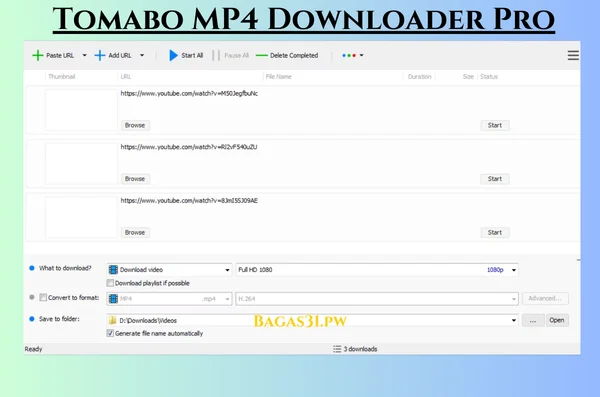Image resolution: width=600 pixels, height=397 pixels.
Task: Click the film icon beside Download video
Action: pyautogui.click(x=113, y=270)
